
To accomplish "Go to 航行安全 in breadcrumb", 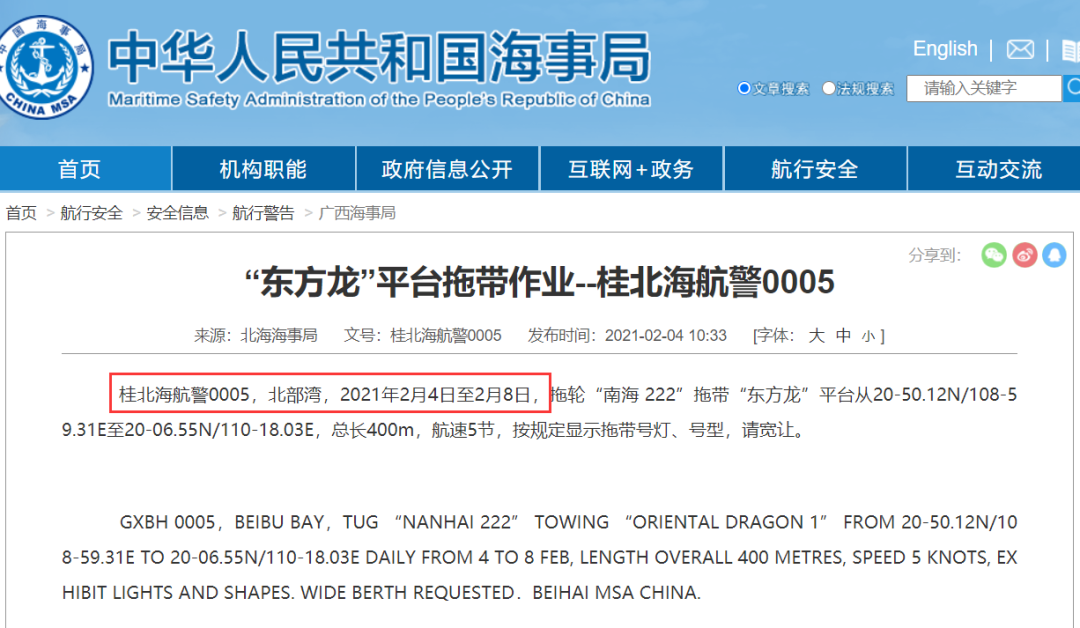I will pos(91,213).
